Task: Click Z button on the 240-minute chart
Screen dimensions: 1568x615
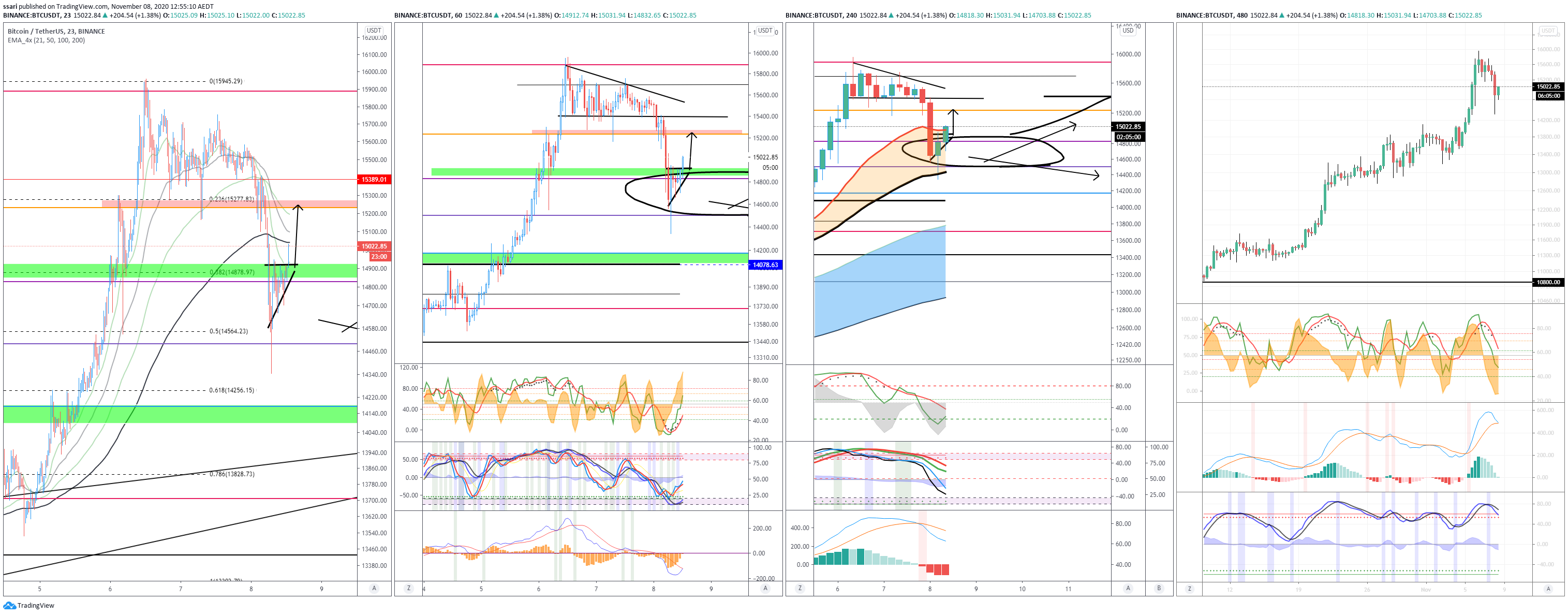Action: [x=800, y=588]
